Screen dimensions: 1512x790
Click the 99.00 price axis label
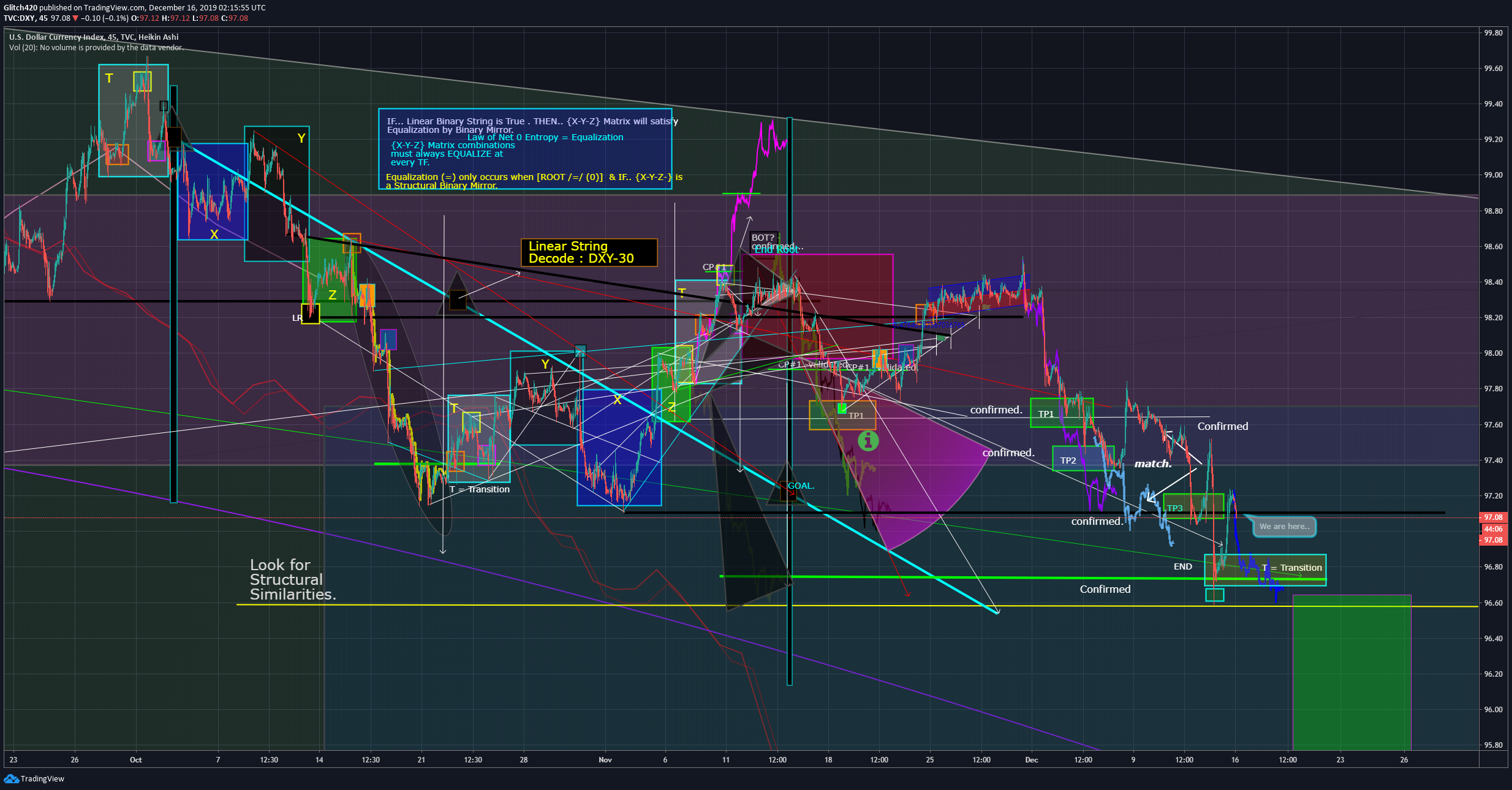(1493, 175)
